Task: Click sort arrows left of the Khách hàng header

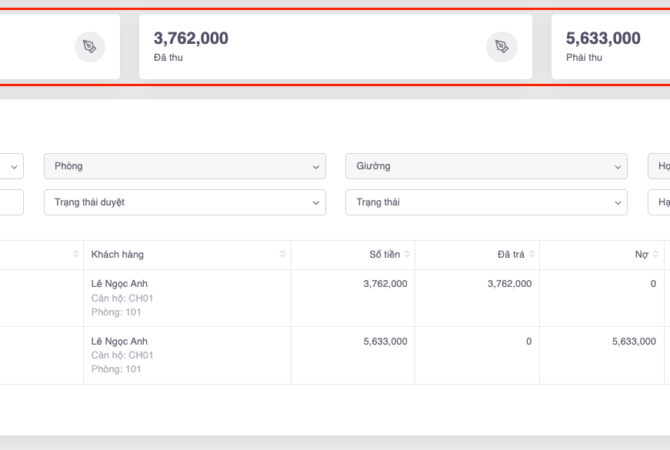Action: tap(76, 255)
